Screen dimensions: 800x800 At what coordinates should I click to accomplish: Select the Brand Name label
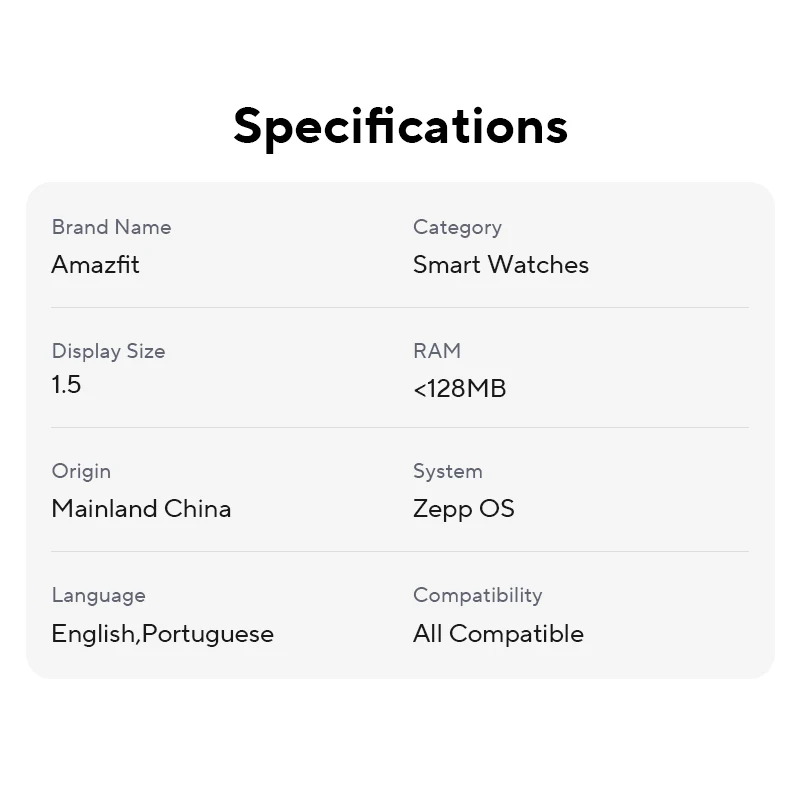pos(112,227)
